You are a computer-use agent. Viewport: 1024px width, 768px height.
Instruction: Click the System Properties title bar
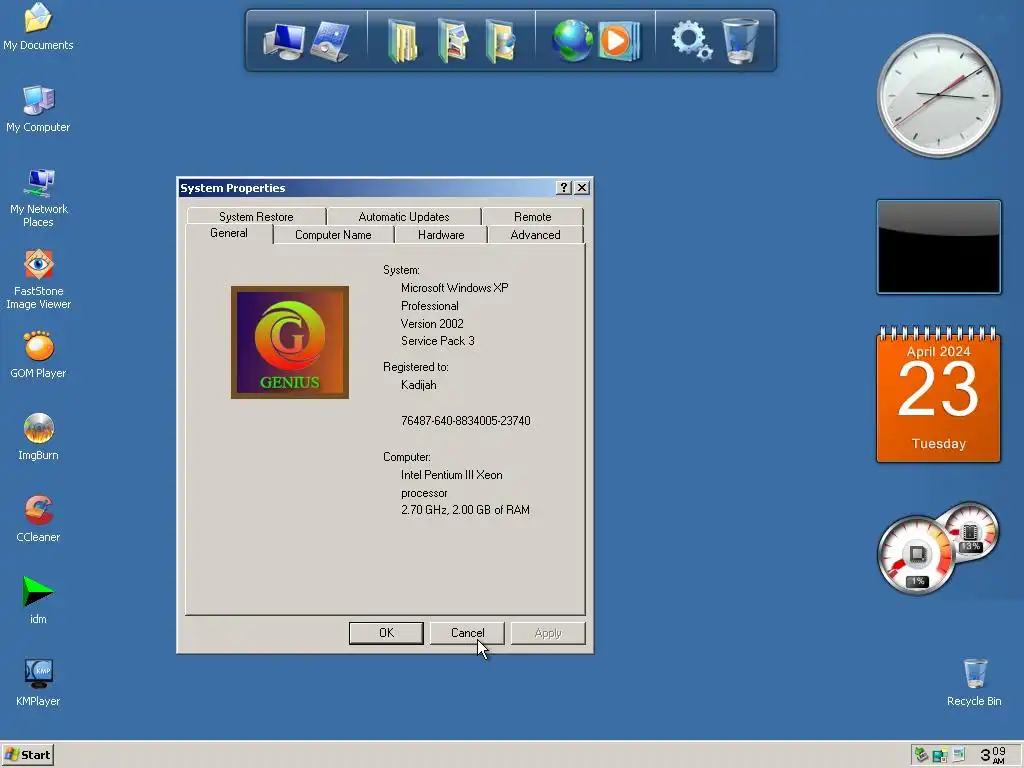[x=366, y=188]
